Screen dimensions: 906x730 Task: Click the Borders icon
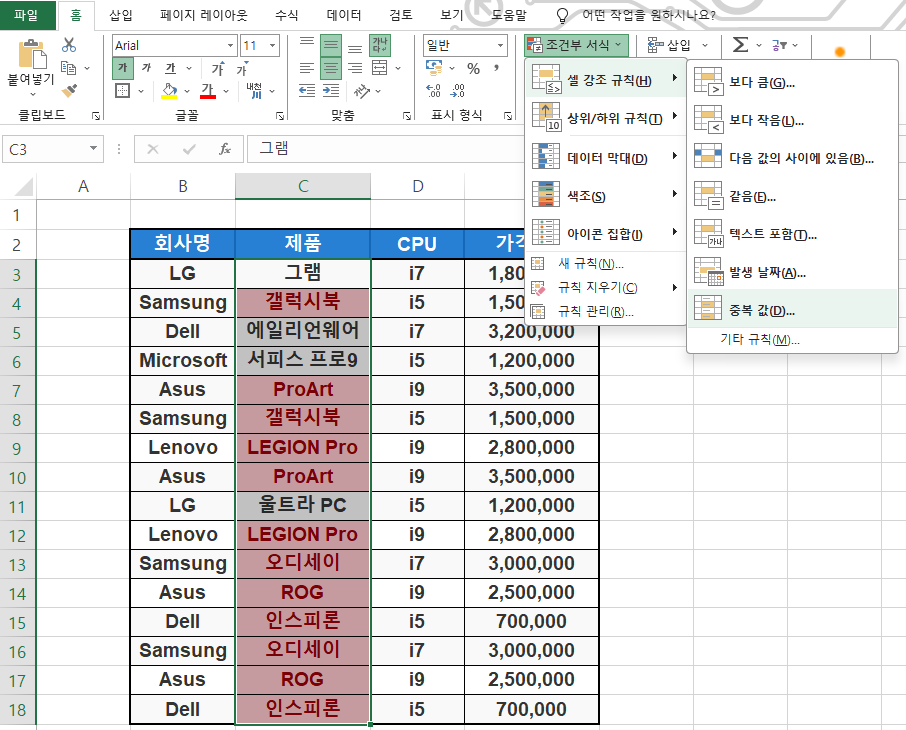[x=122, y=90]
